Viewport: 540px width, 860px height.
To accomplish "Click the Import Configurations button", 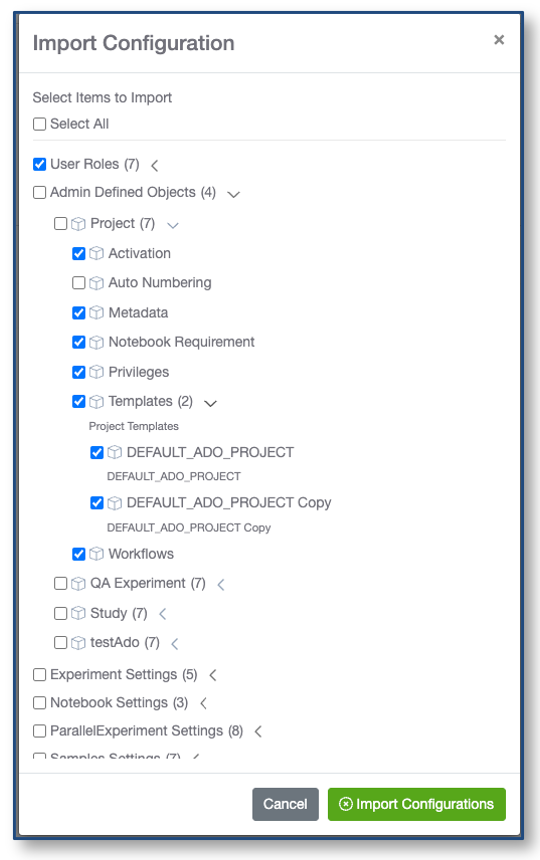I will coord(417,804).
